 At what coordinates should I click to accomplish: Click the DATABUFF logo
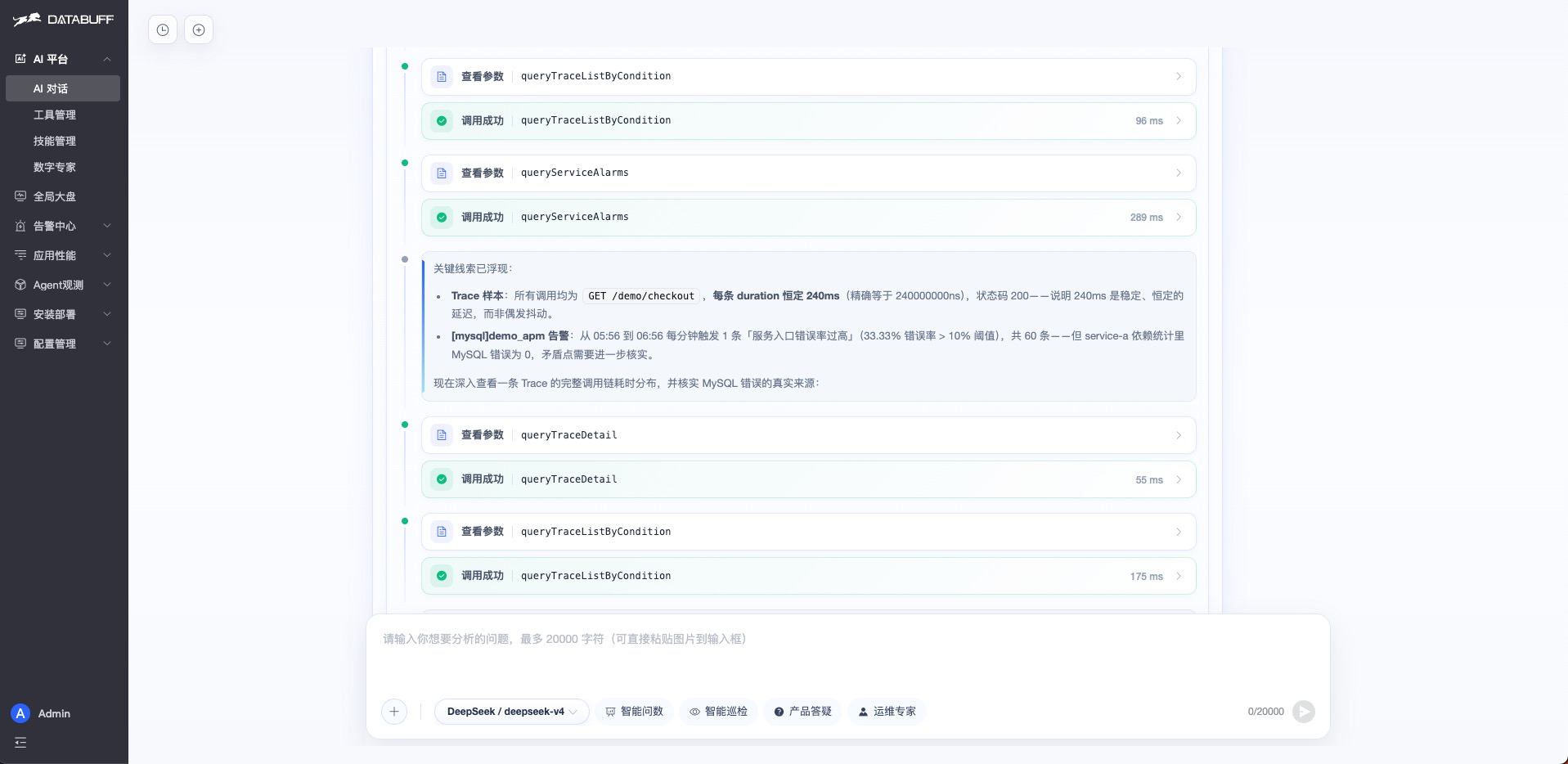click(63, 20)
